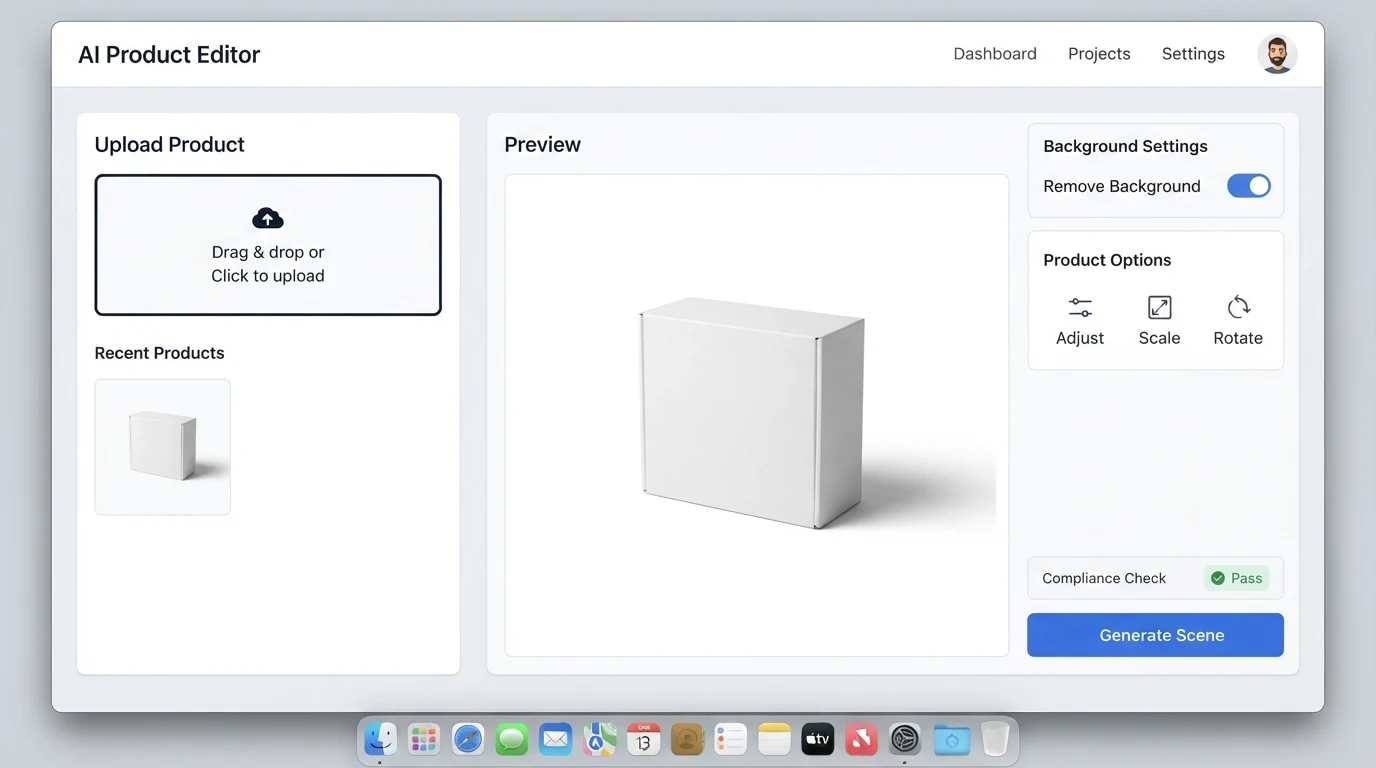This screenshot has width=1376, height=768.
Task: Go to the Dashboard menu item
Action: tap(995, 54)
